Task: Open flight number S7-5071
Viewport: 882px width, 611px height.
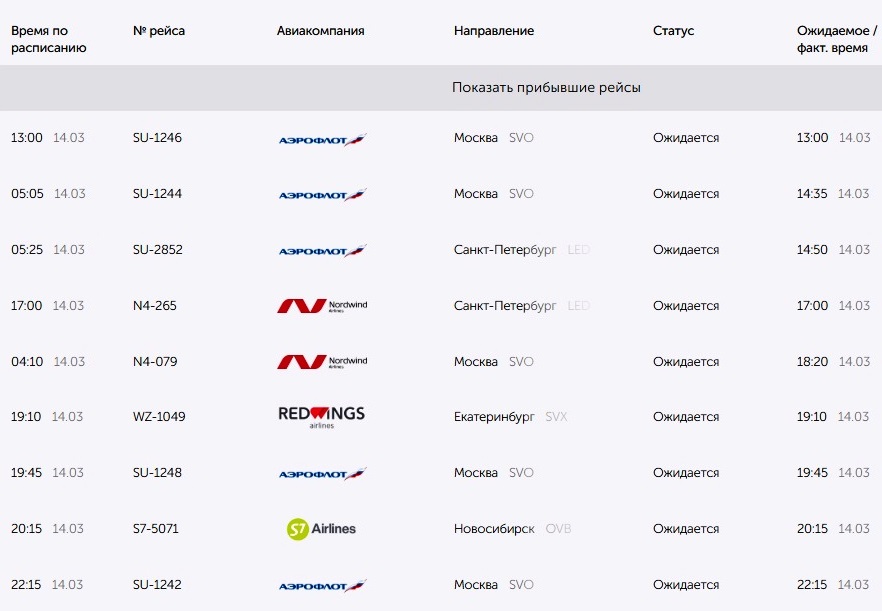Action: (x=155, y=528)
